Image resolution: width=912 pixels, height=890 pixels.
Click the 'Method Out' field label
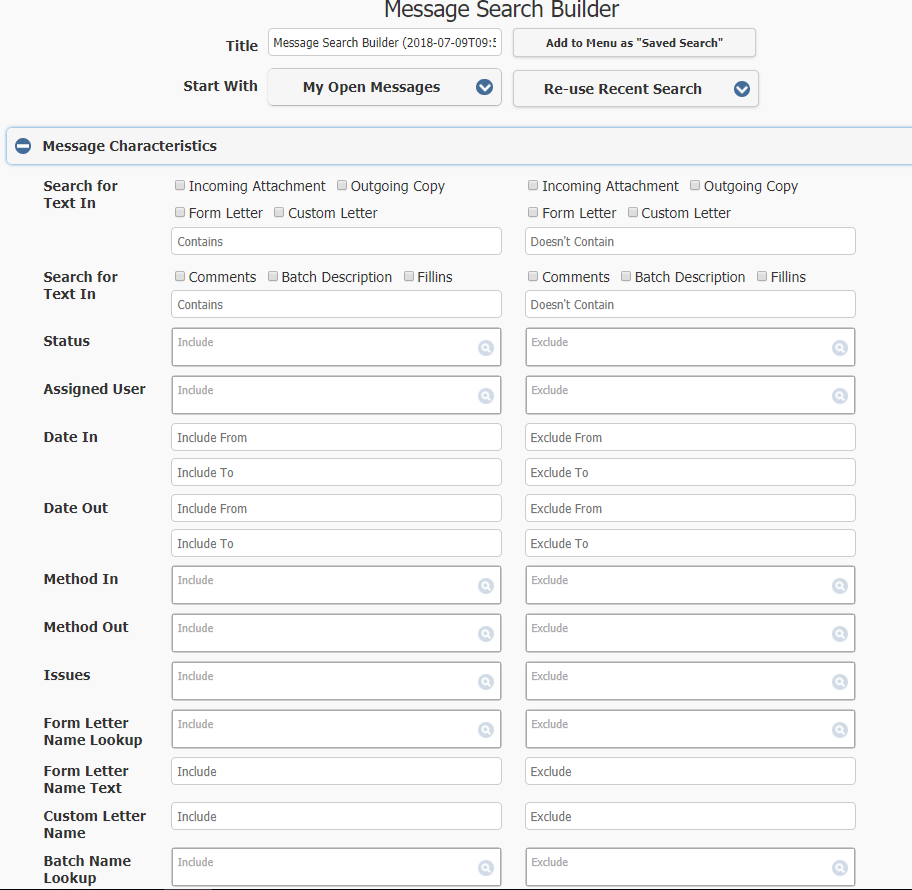pyautogui.click(x=86, y=627)
